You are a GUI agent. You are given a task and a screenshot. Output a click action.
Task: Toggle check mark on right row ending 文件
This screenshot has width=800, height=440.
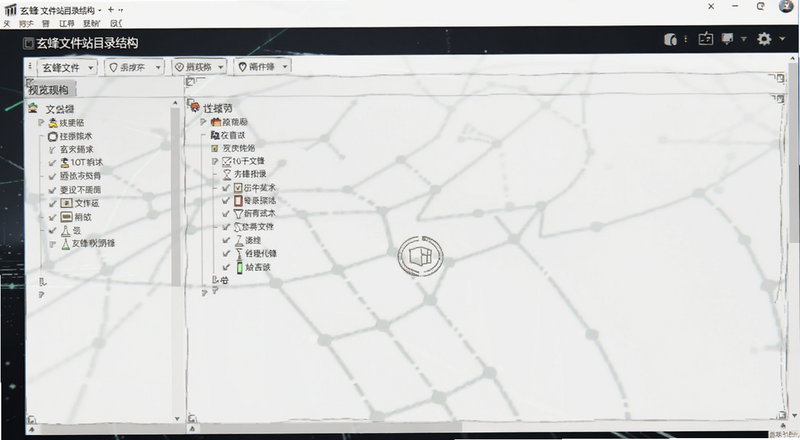coord(226,227)
